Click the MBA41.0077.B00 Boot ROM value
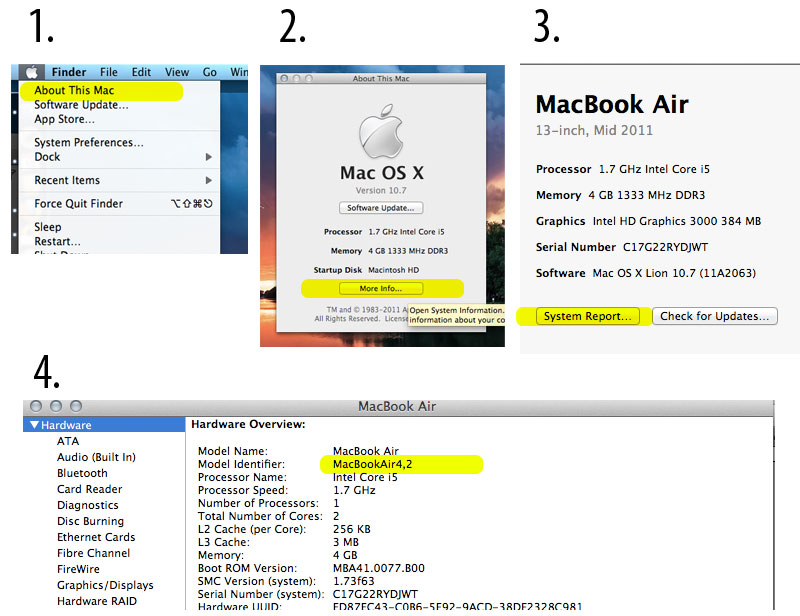Screen dimensions: 800x616 tap(379, 568)
